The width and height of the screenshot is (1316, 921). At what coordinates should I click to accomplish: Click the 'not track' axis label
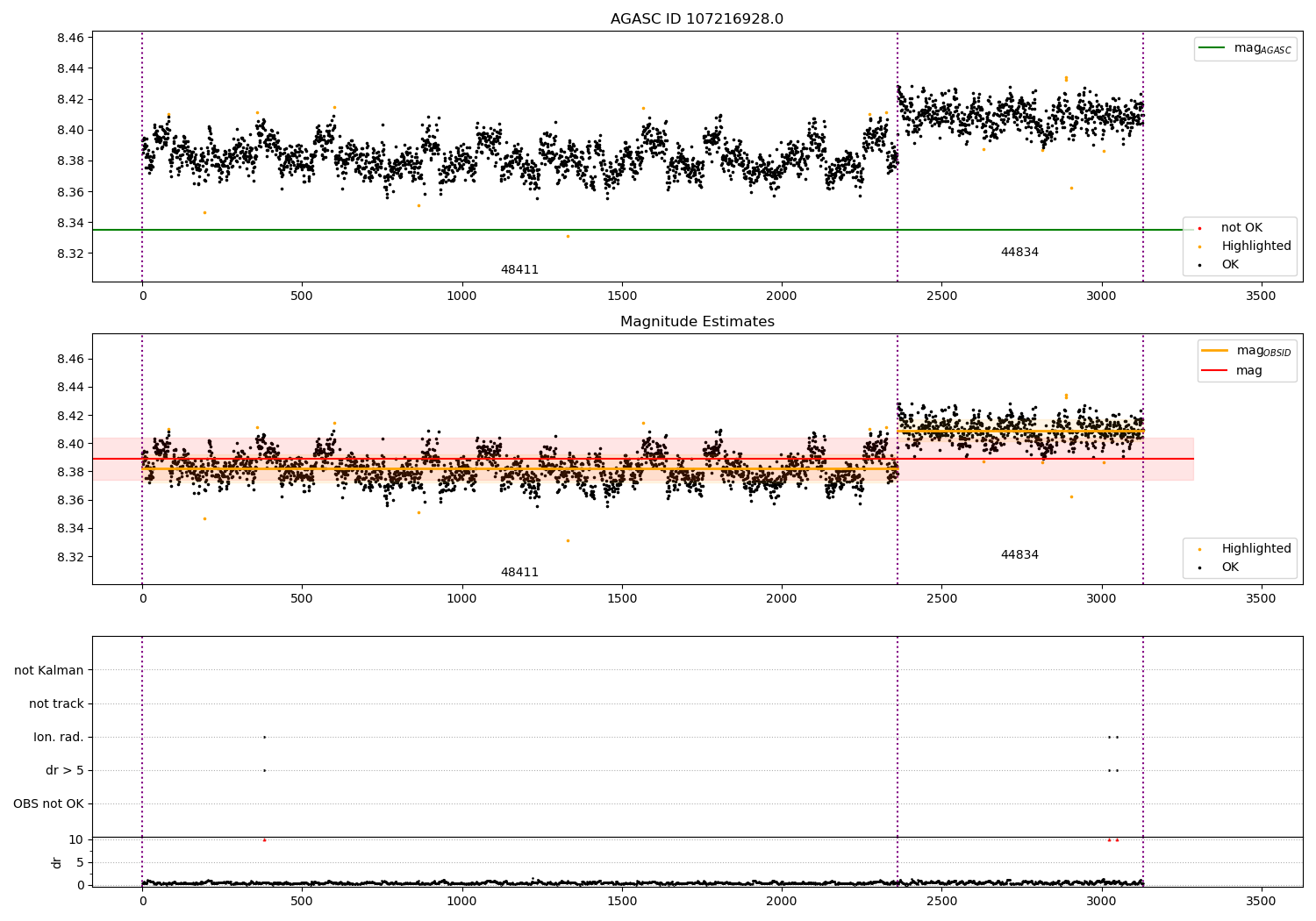click(x=56, y=703)
